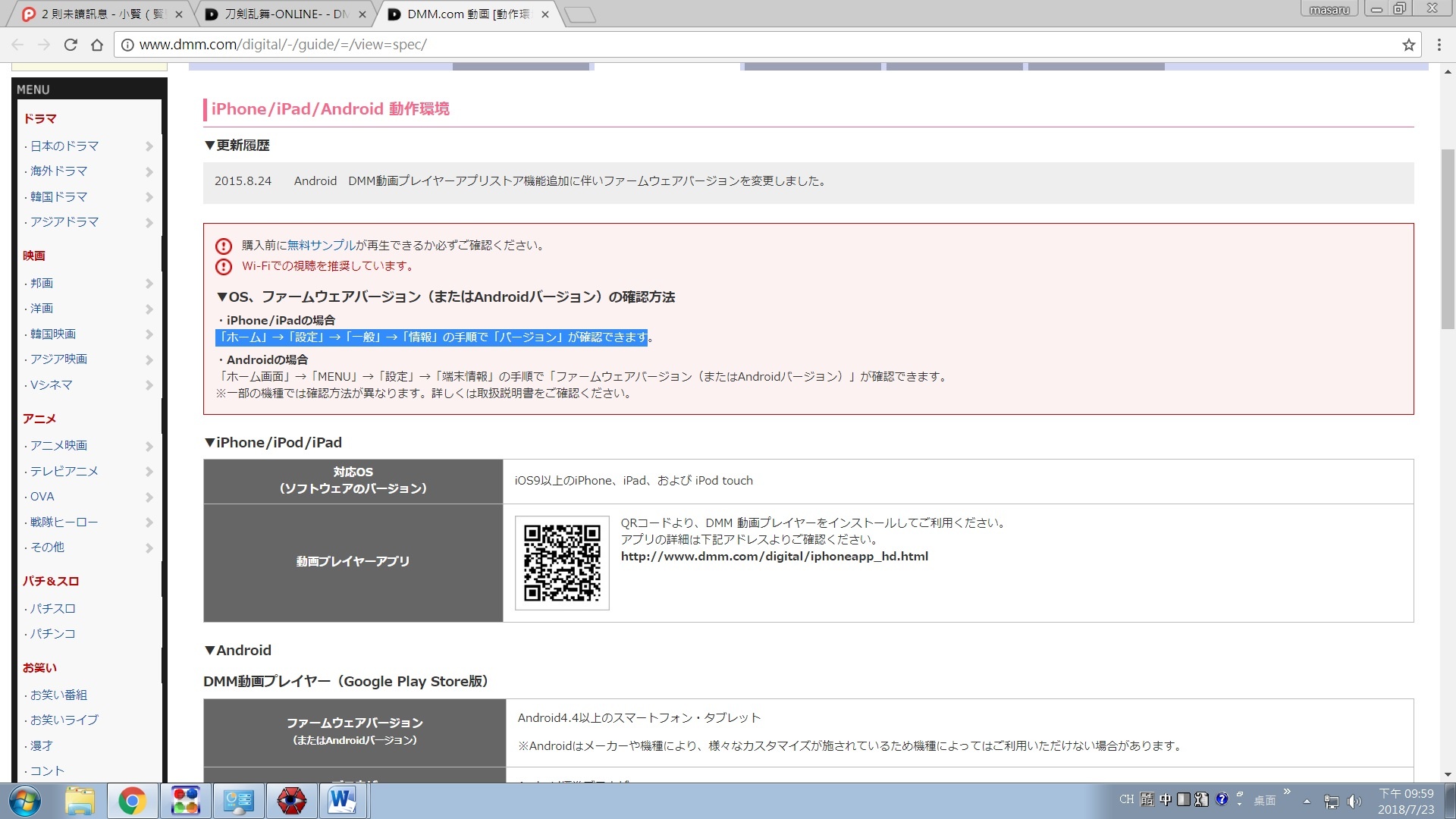Viewport: 1456px width, 819px height.
Task: Open OVA category
Action: pyautogui.click(x=42, y=496)
